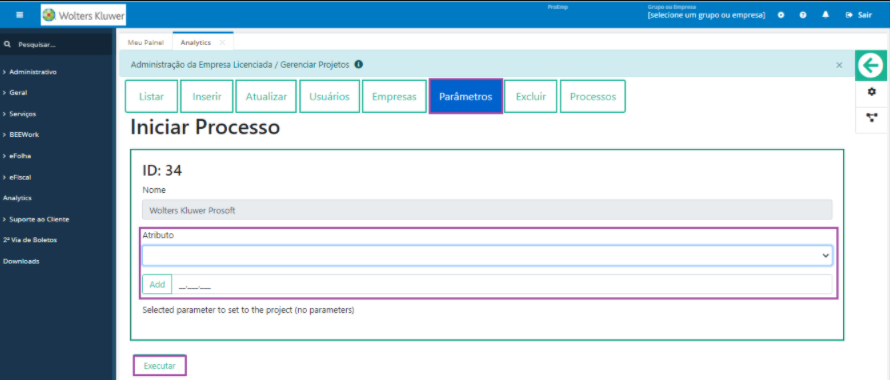The width and height of the screenshot is (890, 380).
Task: Open the settings gear in top bar
Action: coord(781,15)
